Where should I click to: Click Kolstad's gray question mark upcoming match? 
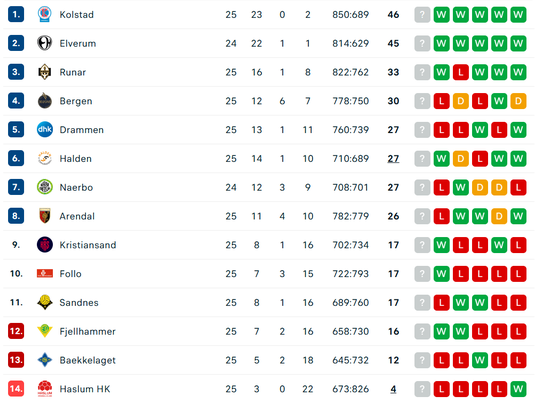[x=422, y=14]
